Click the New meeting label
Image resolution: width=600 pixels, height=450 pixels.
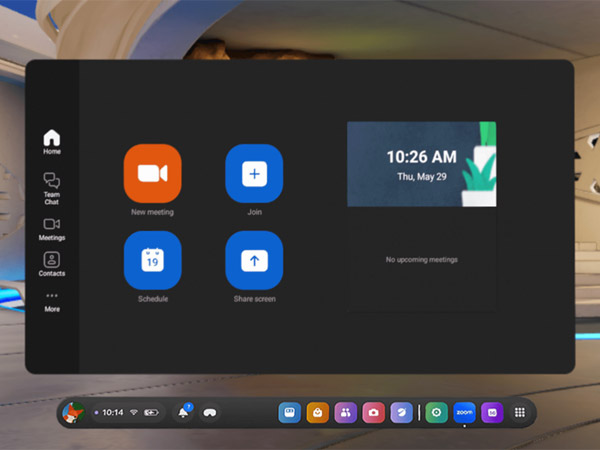[x=152, y=212]
